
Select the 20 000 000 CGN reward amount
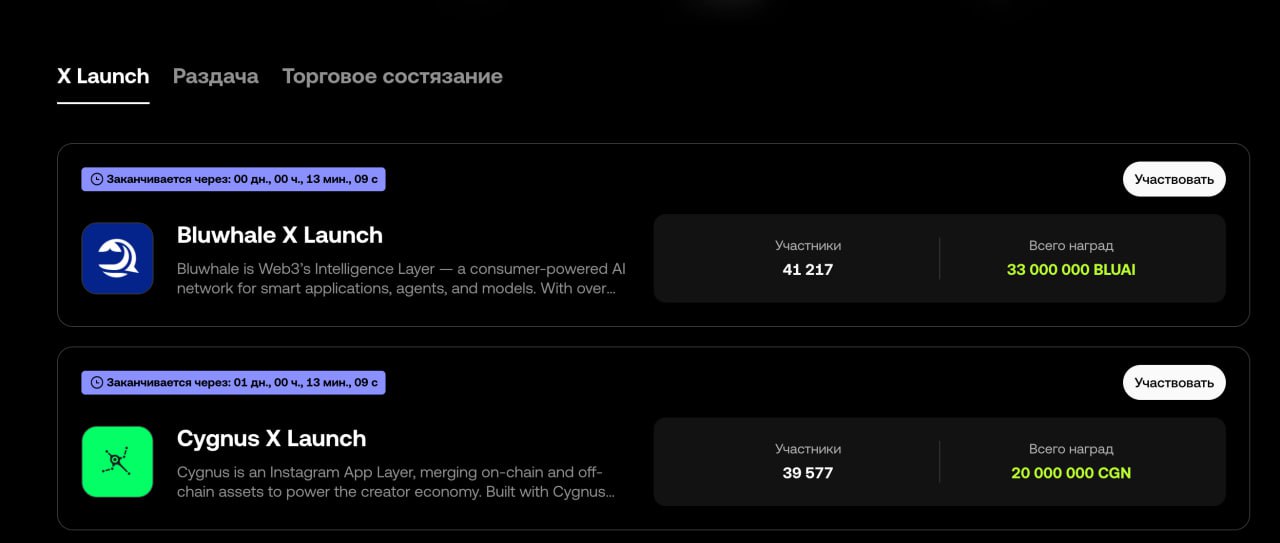click(1071, 472)
